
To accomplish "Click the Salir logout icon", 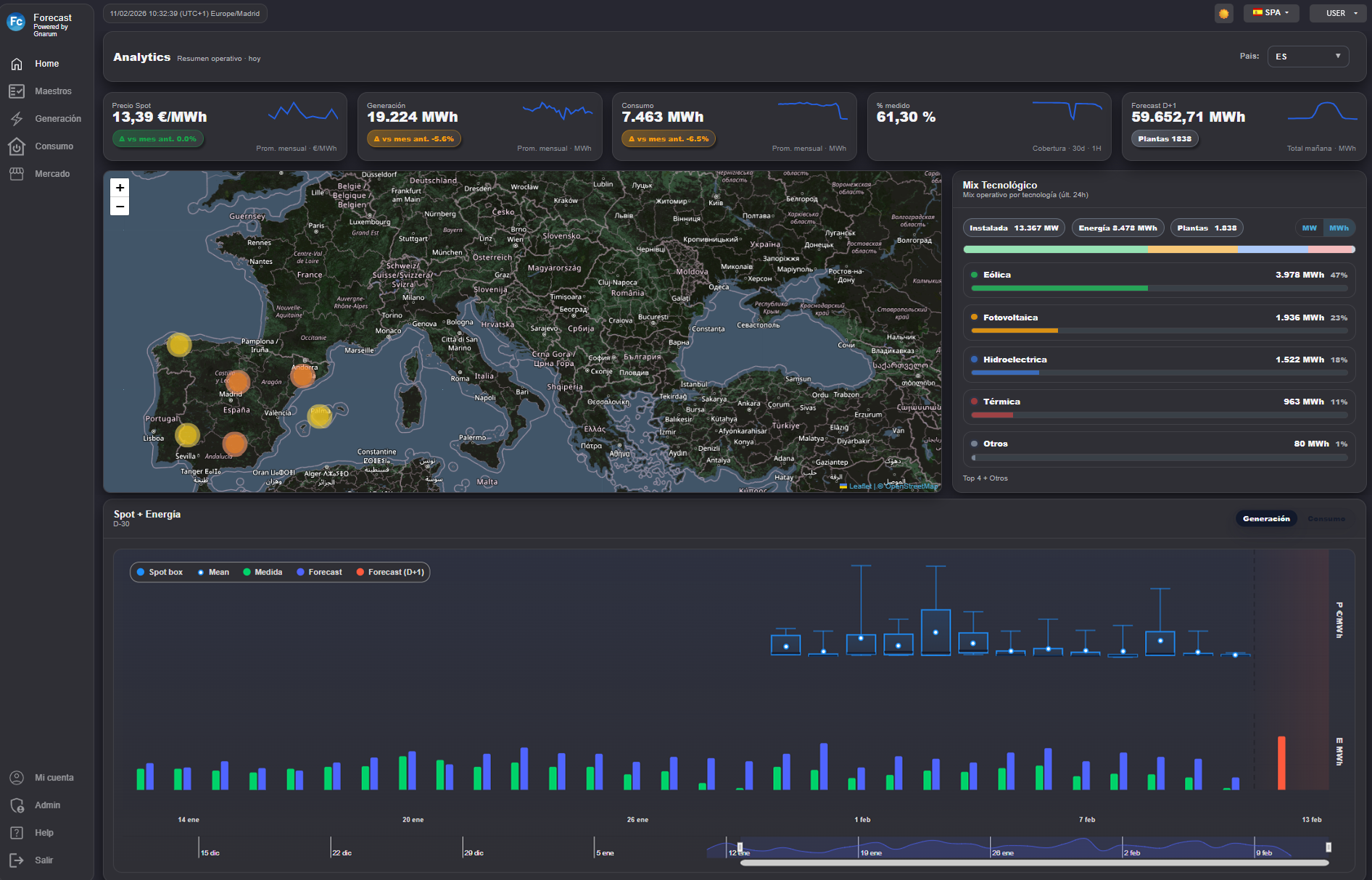I will tap(17, 860).
